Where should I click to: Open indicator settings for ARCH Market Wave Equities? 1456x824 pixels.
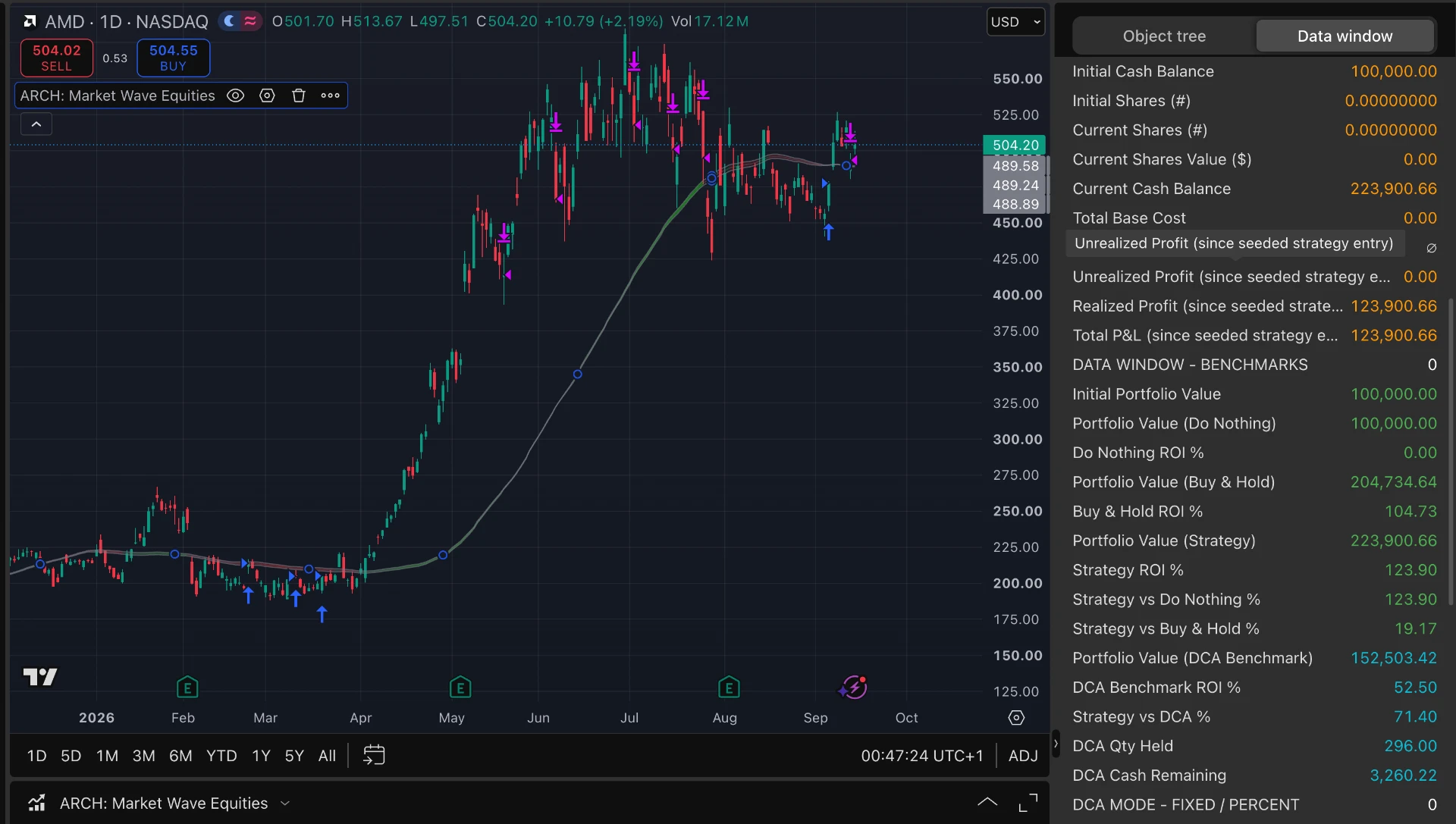click(x=267, y=96)
